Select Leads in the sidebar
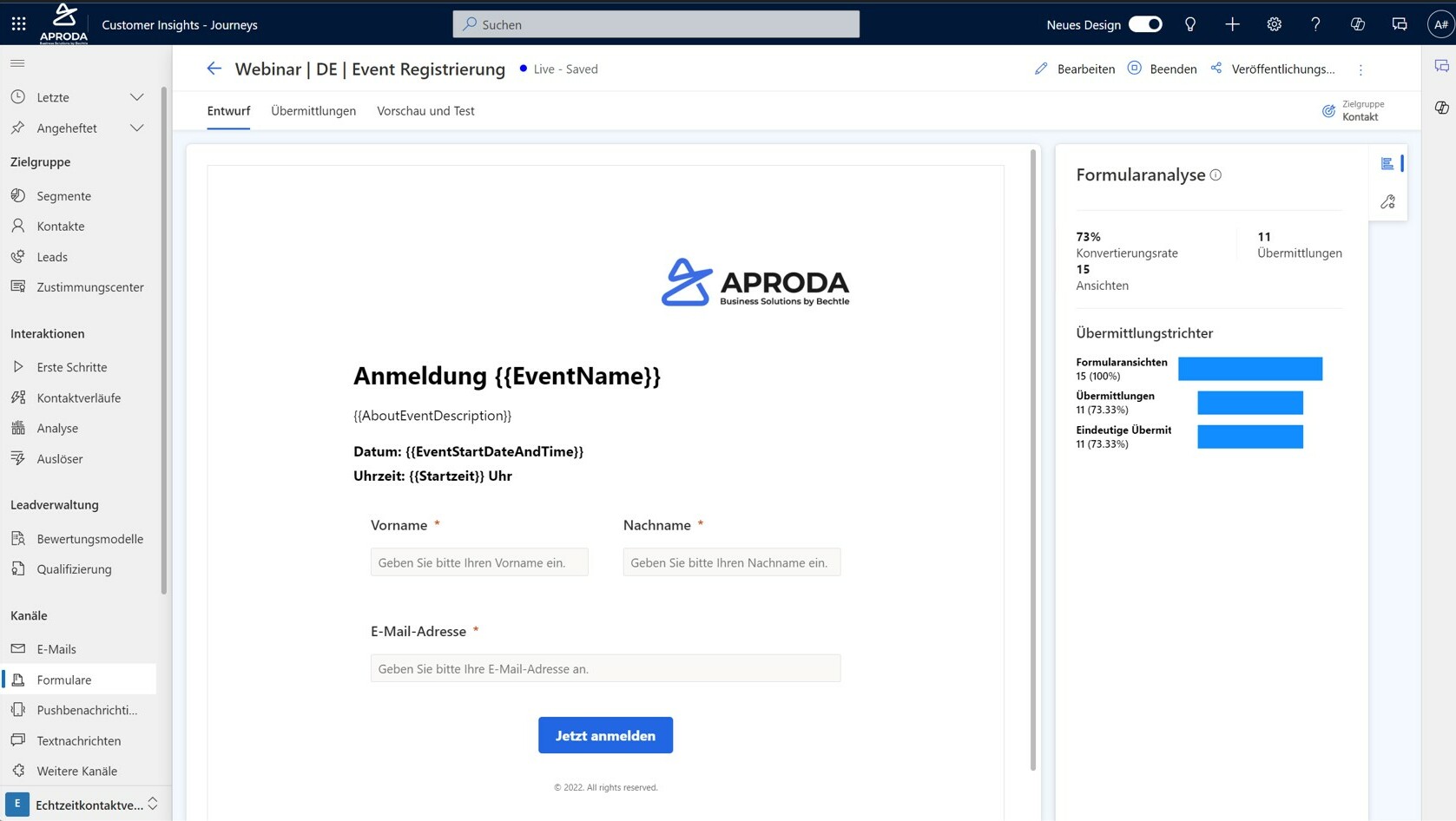1456x821 pixels. click(x=52, y=256)
